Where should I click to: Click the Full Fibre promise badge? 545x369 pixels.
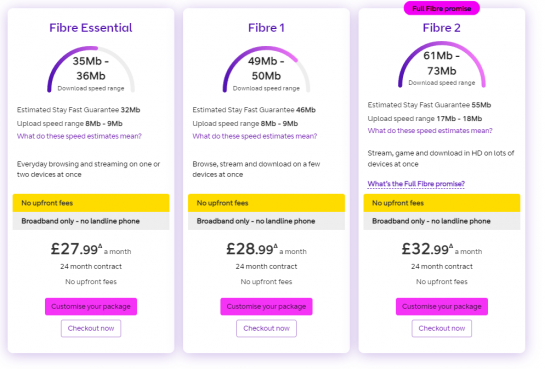[442, 8]
